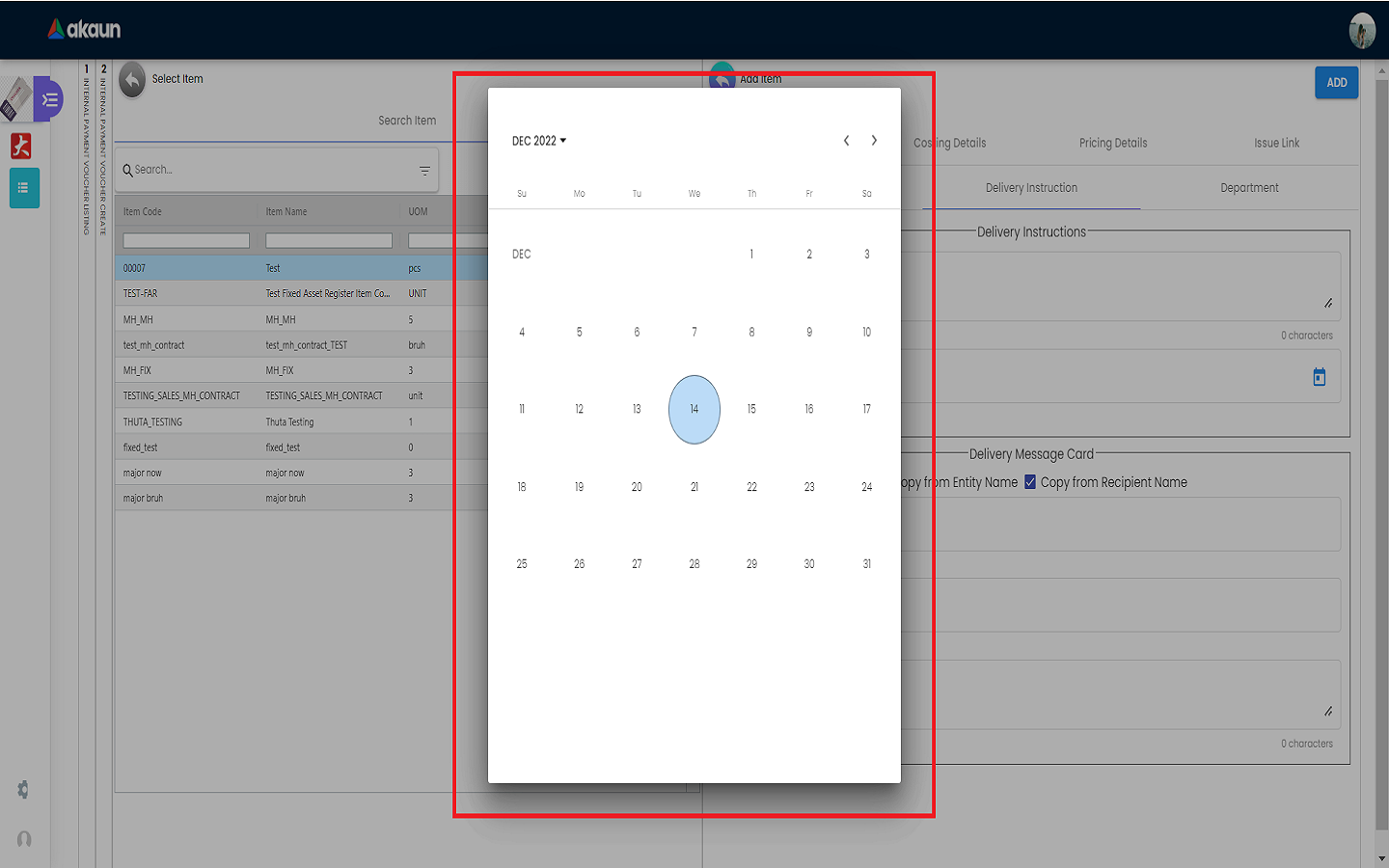Open Internal Payment Voucher Create breadcrumb
Image resolution: width=1389 pixels, height=868 pixels.
pyautogui.click(x=103, y=149)
